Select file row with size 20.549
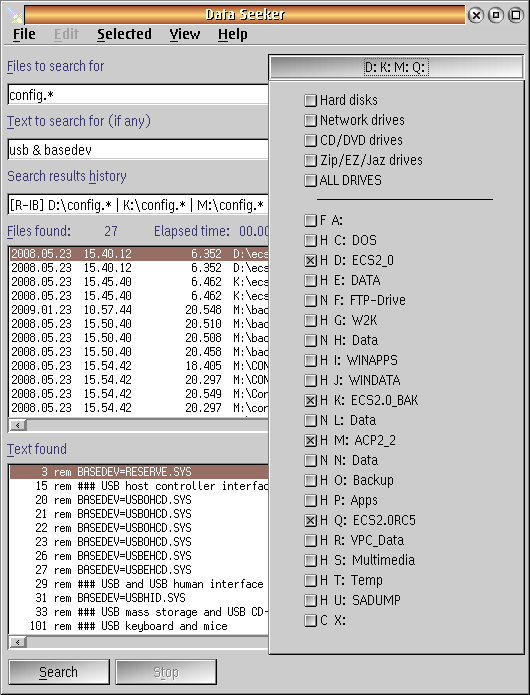The width and height of the screenshot is (530, 695). point(139,394)
